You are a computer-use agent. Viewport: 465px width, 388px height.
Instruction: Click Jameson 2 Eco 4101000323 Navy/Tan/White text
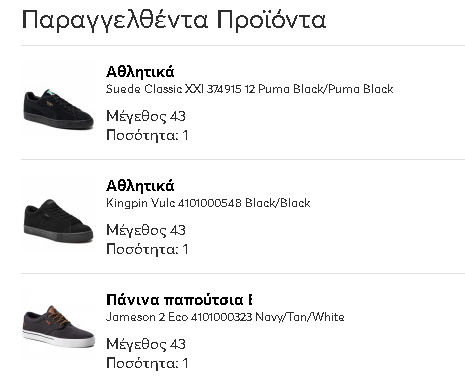(225, 317)
